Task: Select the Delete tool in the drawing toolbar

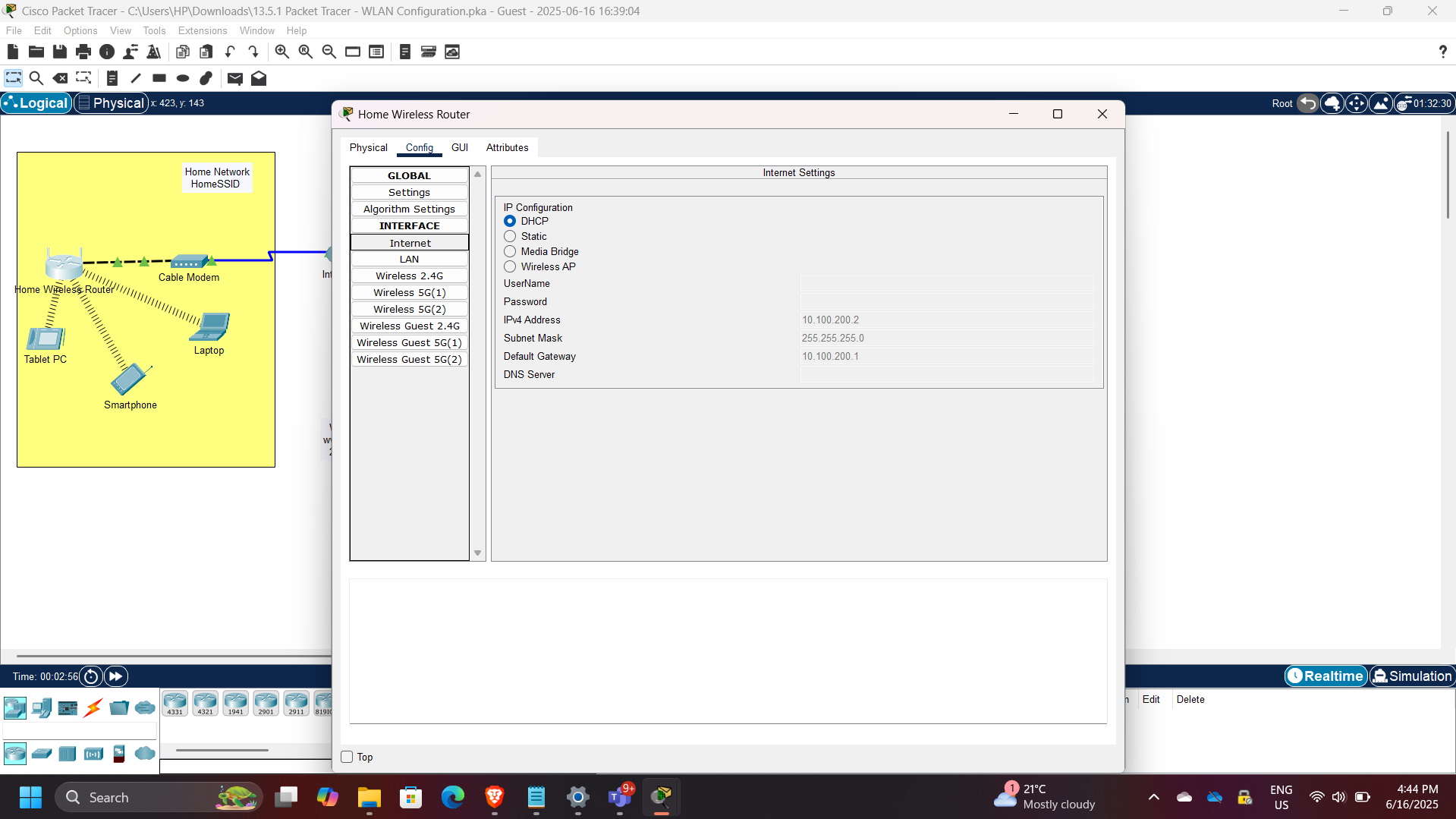Action: (x=60, y=78)
